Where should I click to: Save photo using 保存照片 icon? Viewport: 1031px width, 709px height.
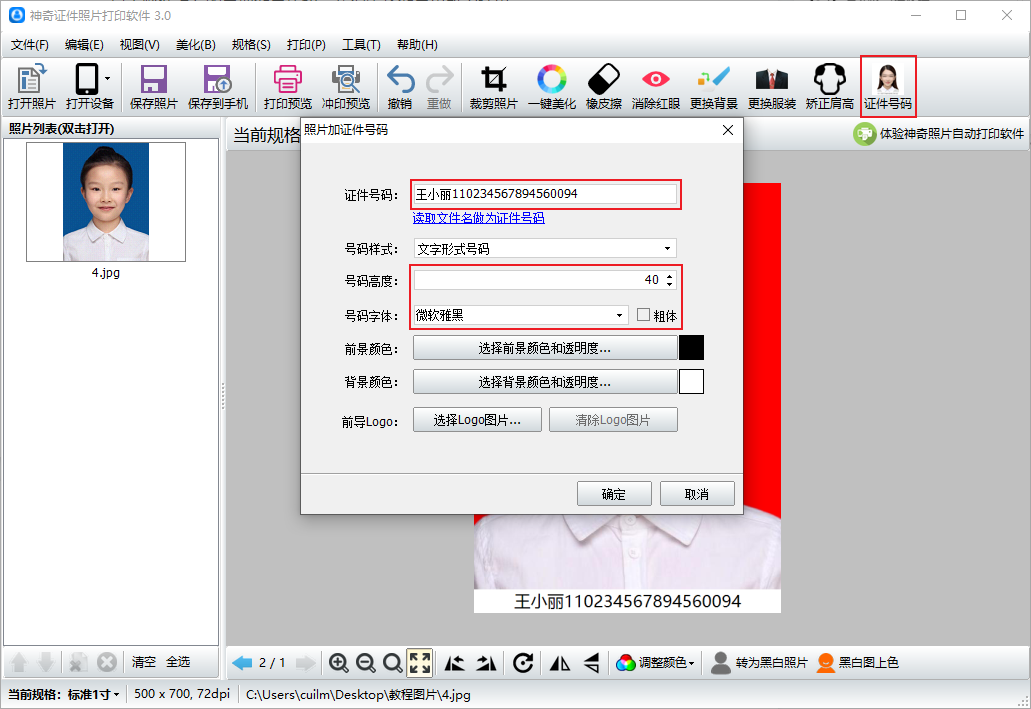[x=153, y=86]
